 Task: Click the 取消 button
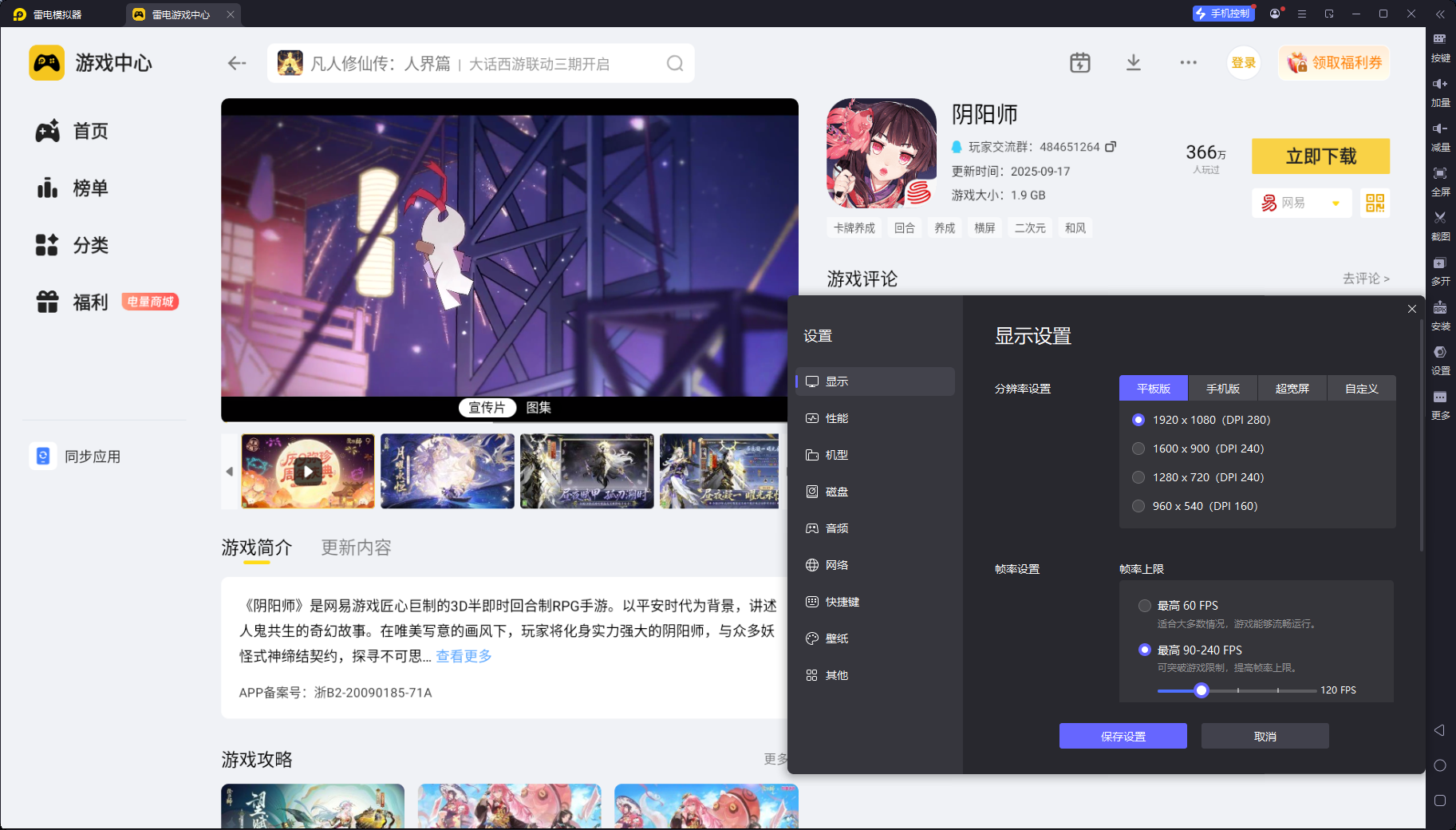point(1265,736)
